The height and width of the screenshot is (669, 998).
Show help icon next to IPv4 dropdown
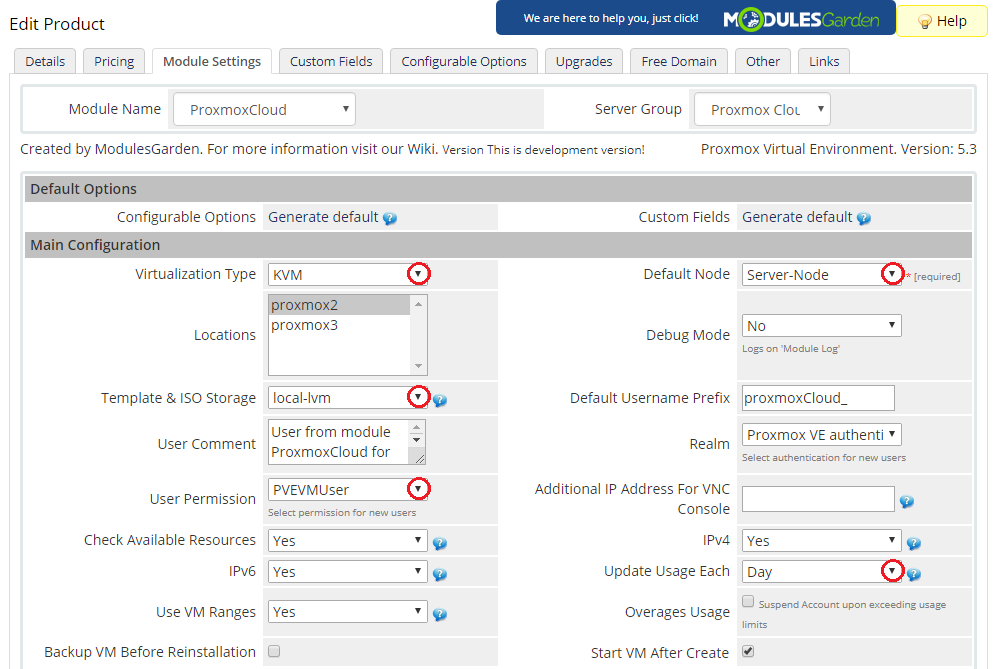tap(914, 543)
